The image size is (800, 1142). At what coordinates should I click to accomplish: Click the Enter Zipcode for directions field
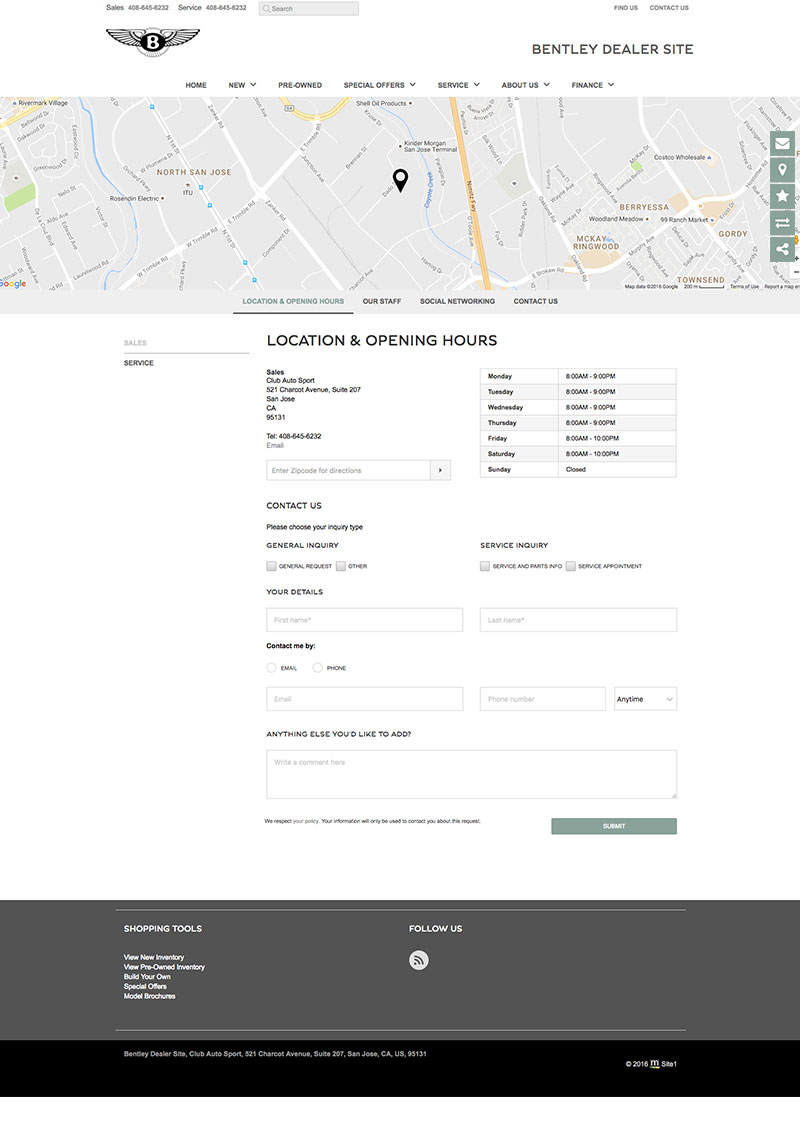point(348,470)
